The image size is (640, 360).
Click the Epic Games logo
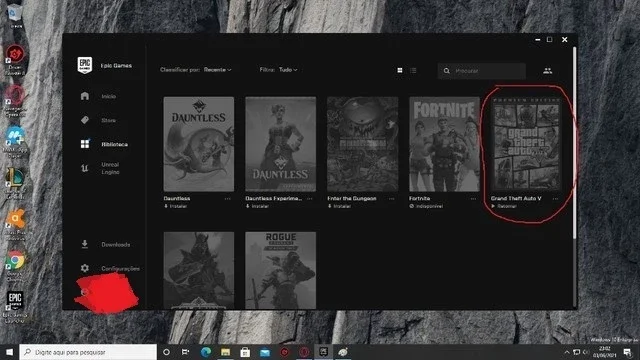[84, 65]
